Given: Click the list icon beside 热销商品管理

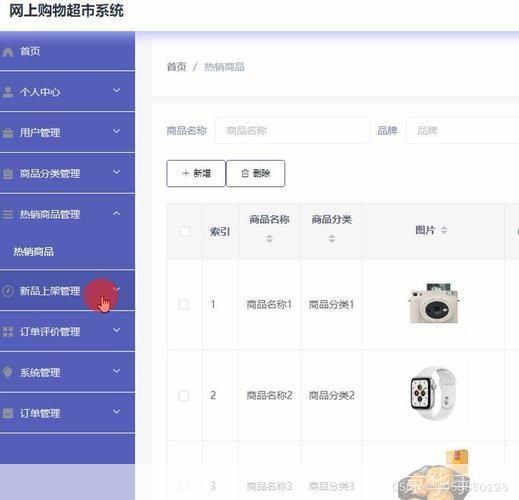Looking at the screenshot, I should (x=8, y=214).
